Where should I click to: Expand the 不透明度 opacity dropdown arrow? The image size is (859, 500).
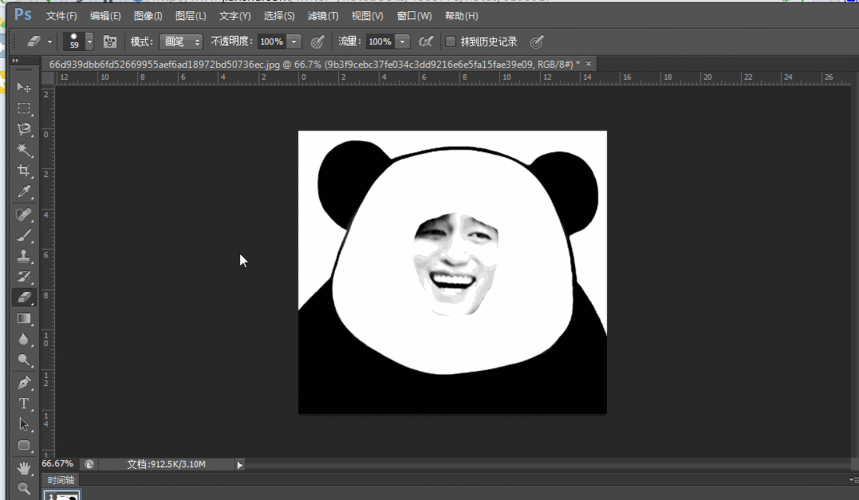294,42
